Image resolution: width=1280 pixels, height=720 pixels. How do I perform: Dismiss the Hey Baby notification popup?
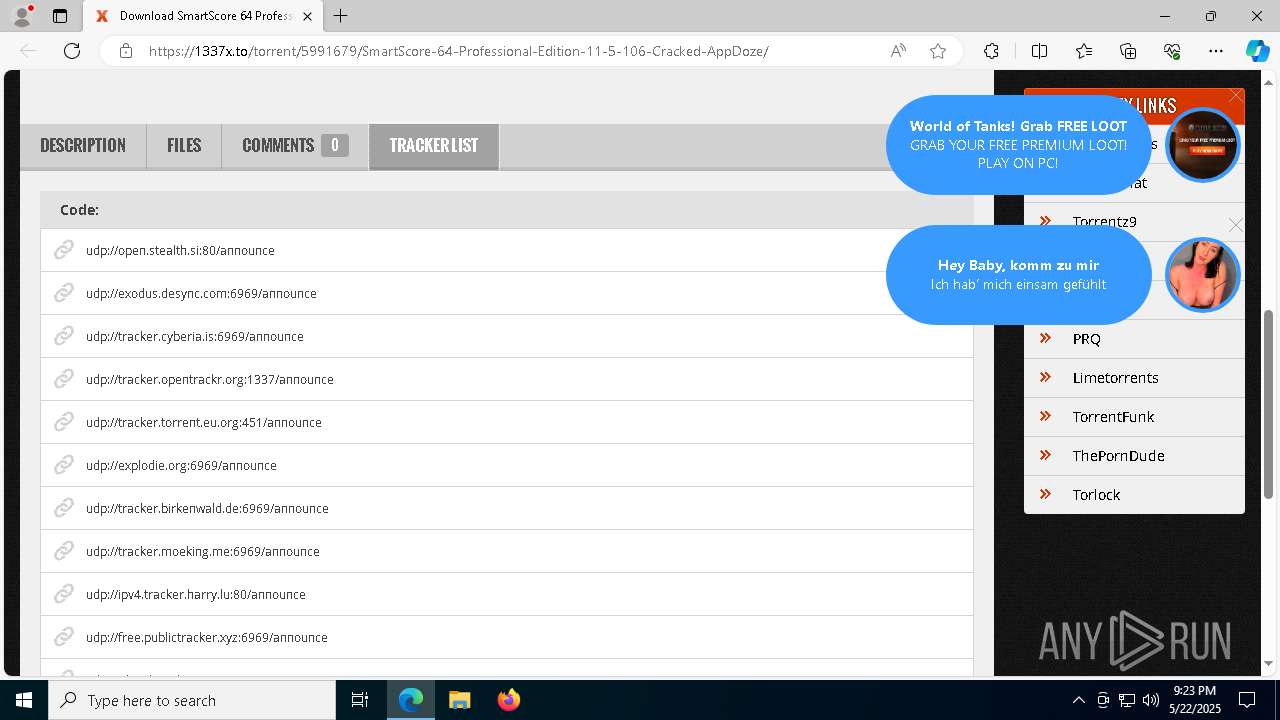pyautogui.click(x=1236, y=226)
